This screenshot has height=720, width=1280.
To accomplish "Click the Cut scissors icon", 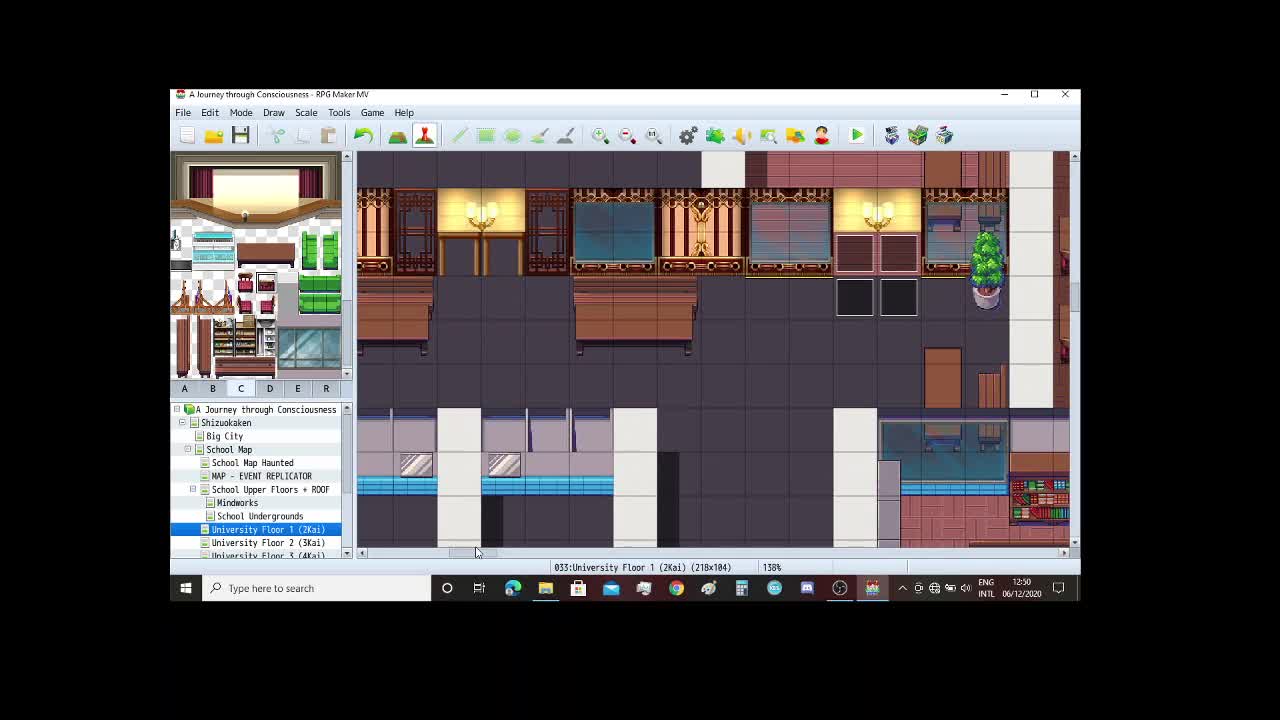I will click(277, 135).
